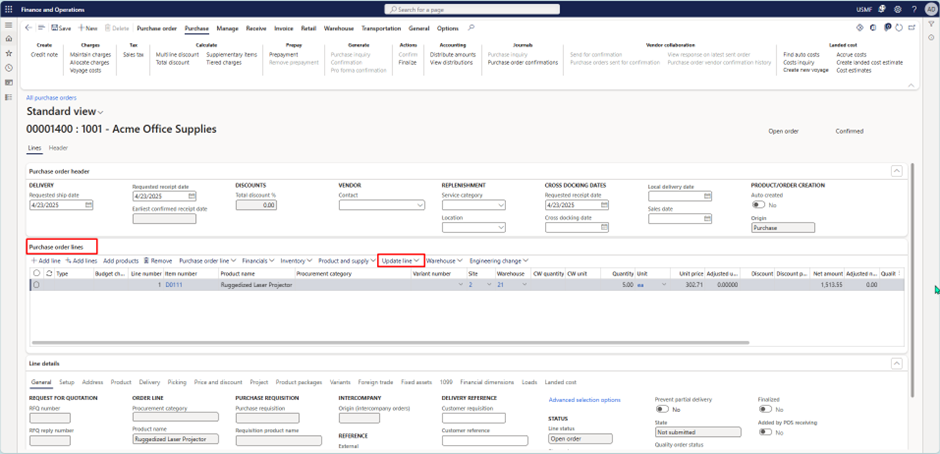The height and width of the screenshot is (454, 940).
Task: Click the All purchase orders link
Action: click(51, 97)
